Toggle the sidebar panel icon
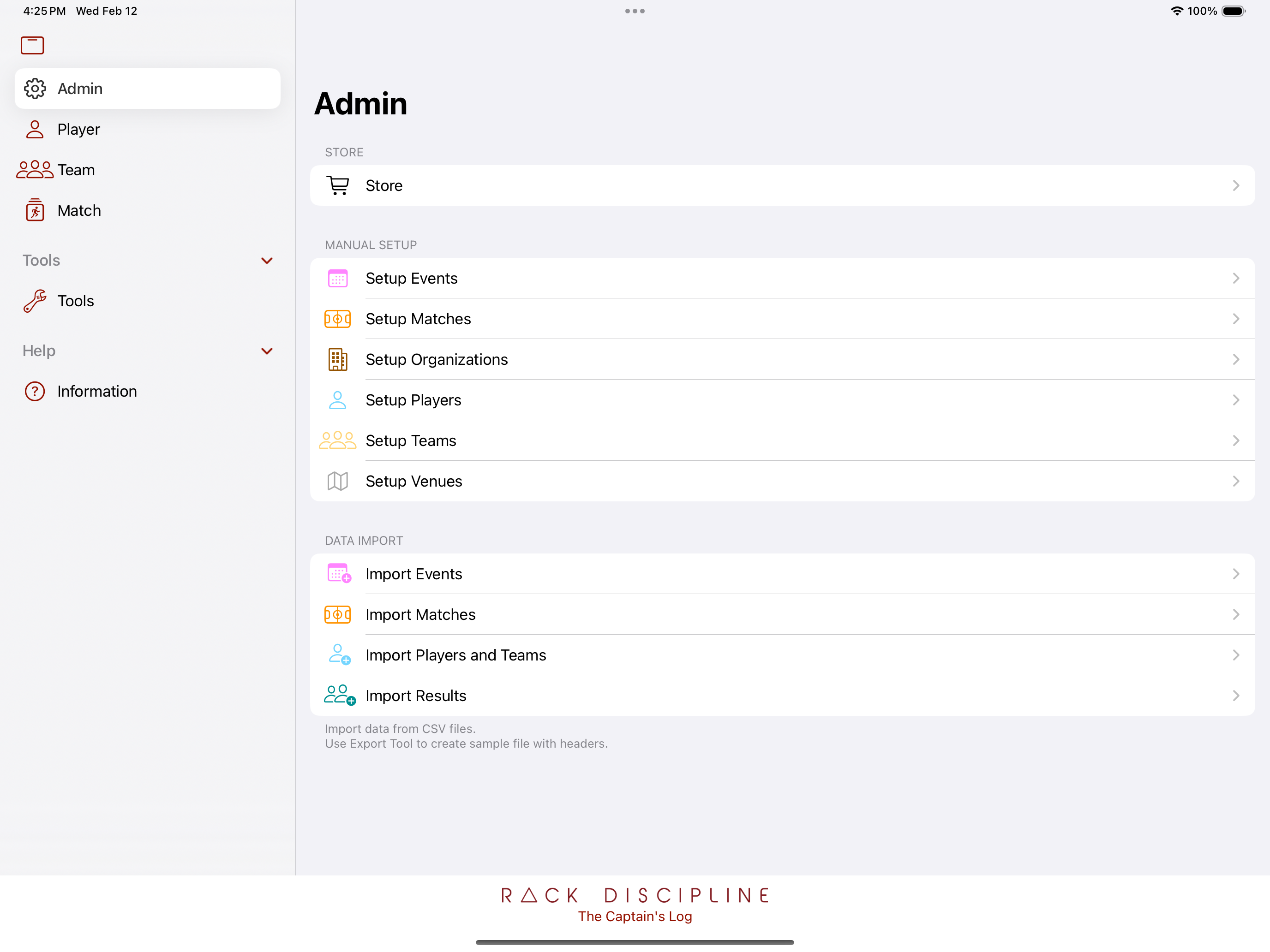The image size is (1270, 952). (x=32, y=45)
